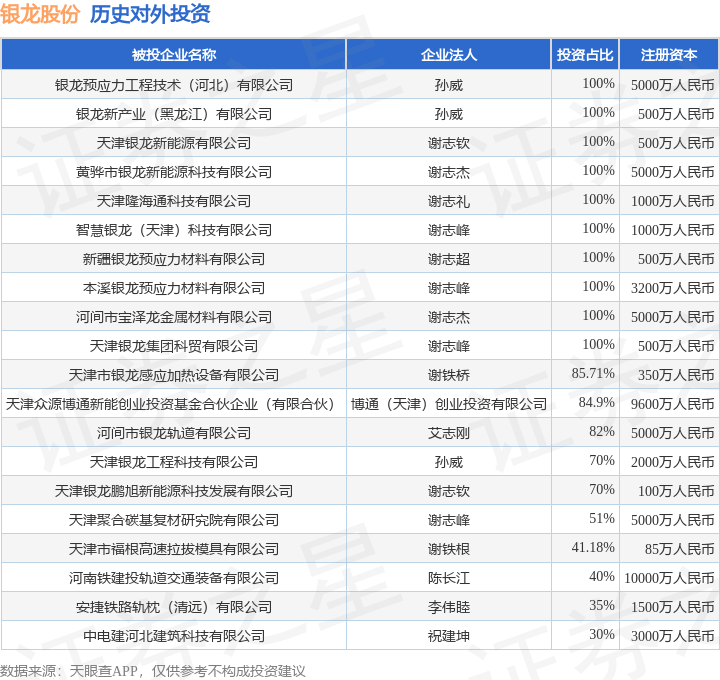Click 银龙新产业（黑龙江）有限公司 cell
The width and height of the screenshot is (720, 680).
(x=174, y=114)
